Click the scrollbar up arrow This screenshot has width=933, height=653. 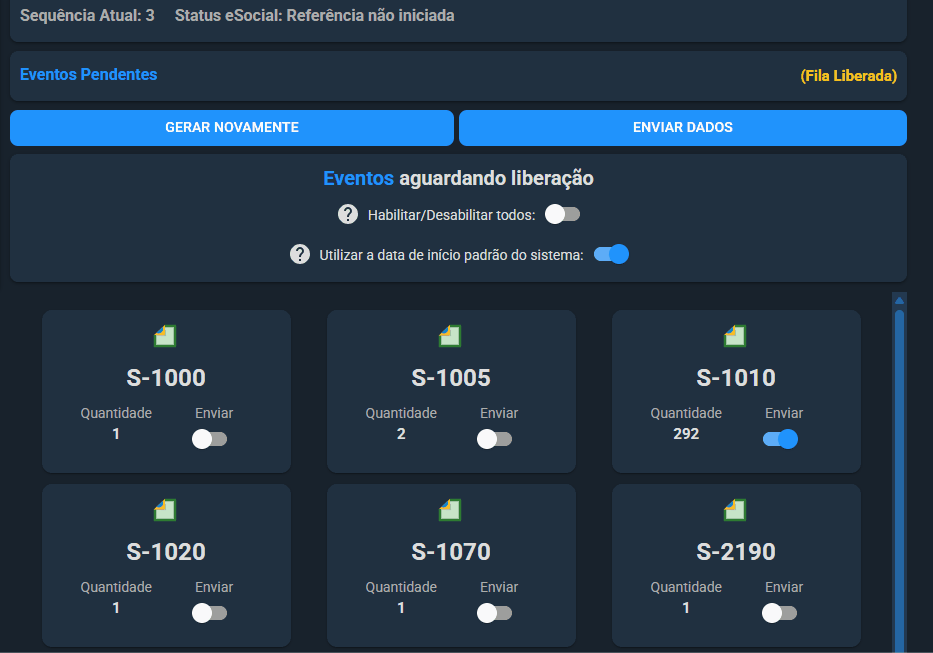tap(899, 300)
